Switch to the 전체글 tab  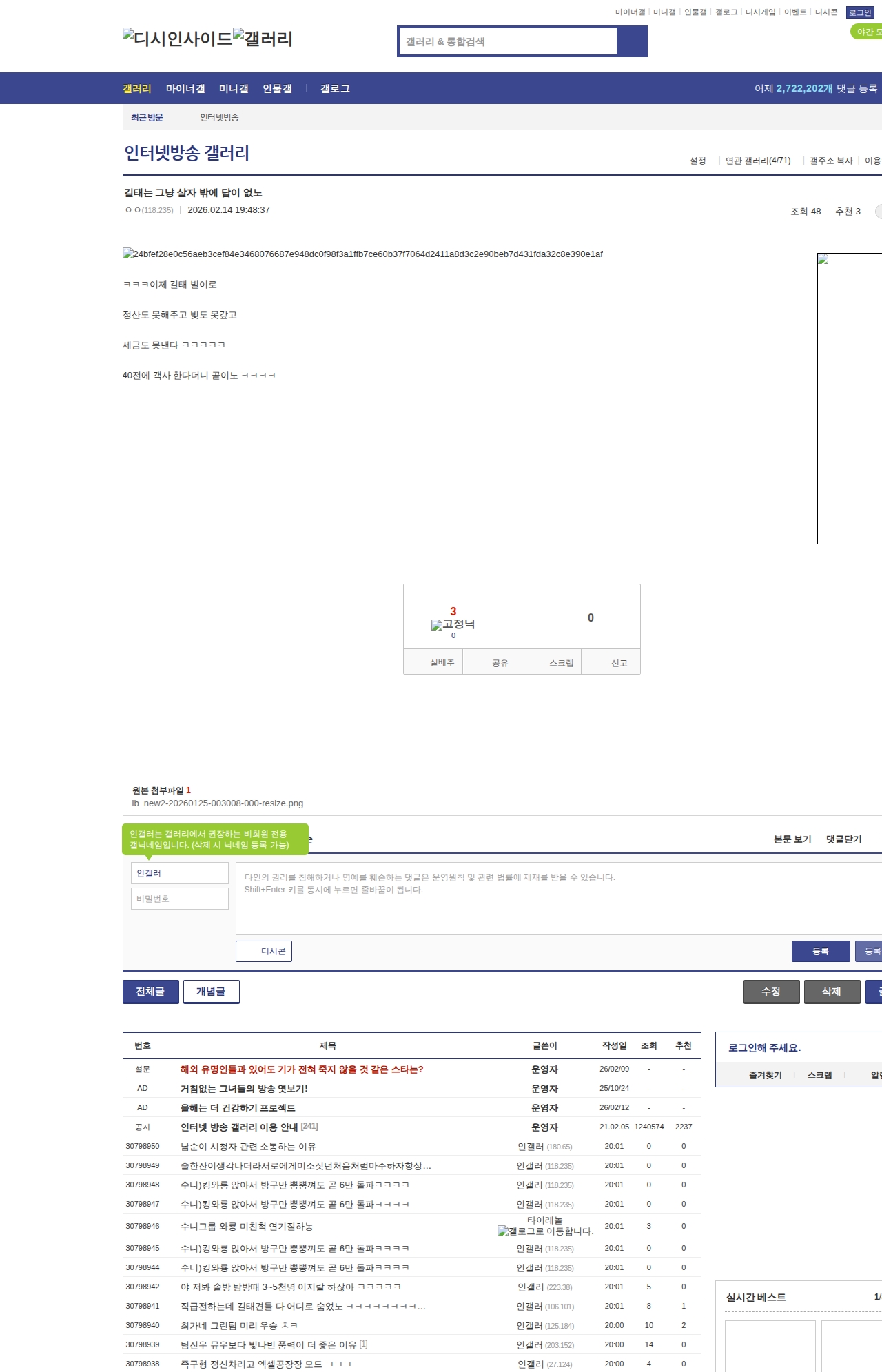coord(151,992)
